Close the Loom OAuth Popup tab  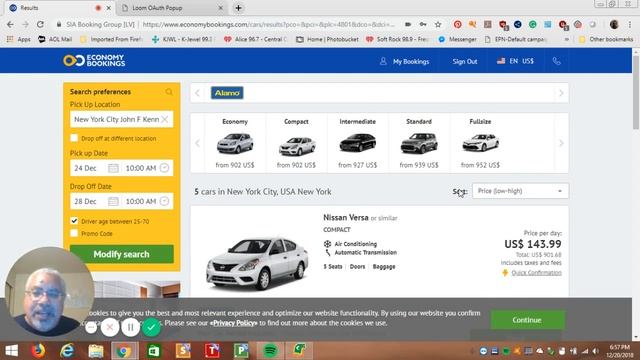tap(220, 8)
